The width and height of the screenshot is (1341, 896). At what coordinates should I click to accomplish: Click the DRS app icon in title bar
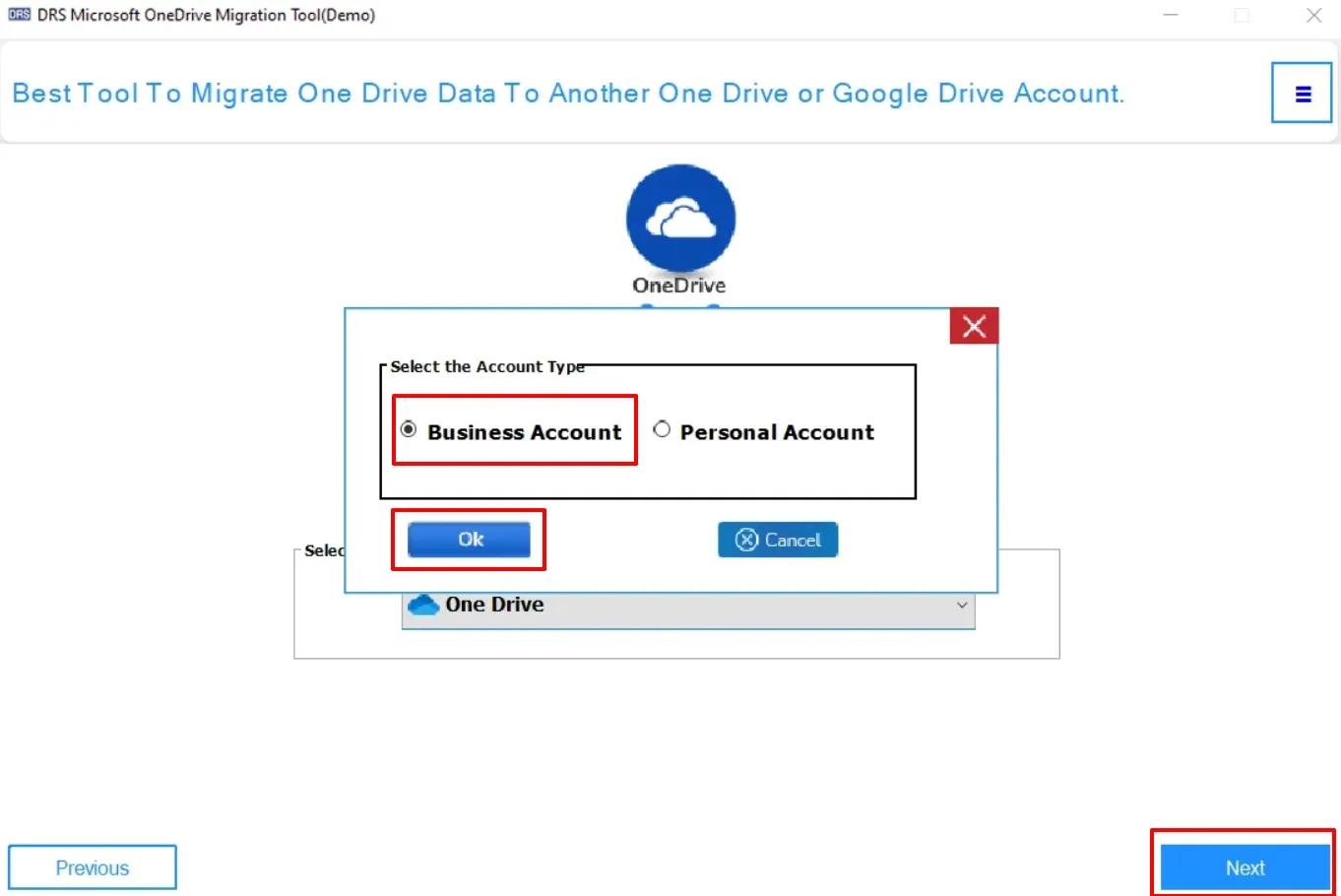[19, 15]
